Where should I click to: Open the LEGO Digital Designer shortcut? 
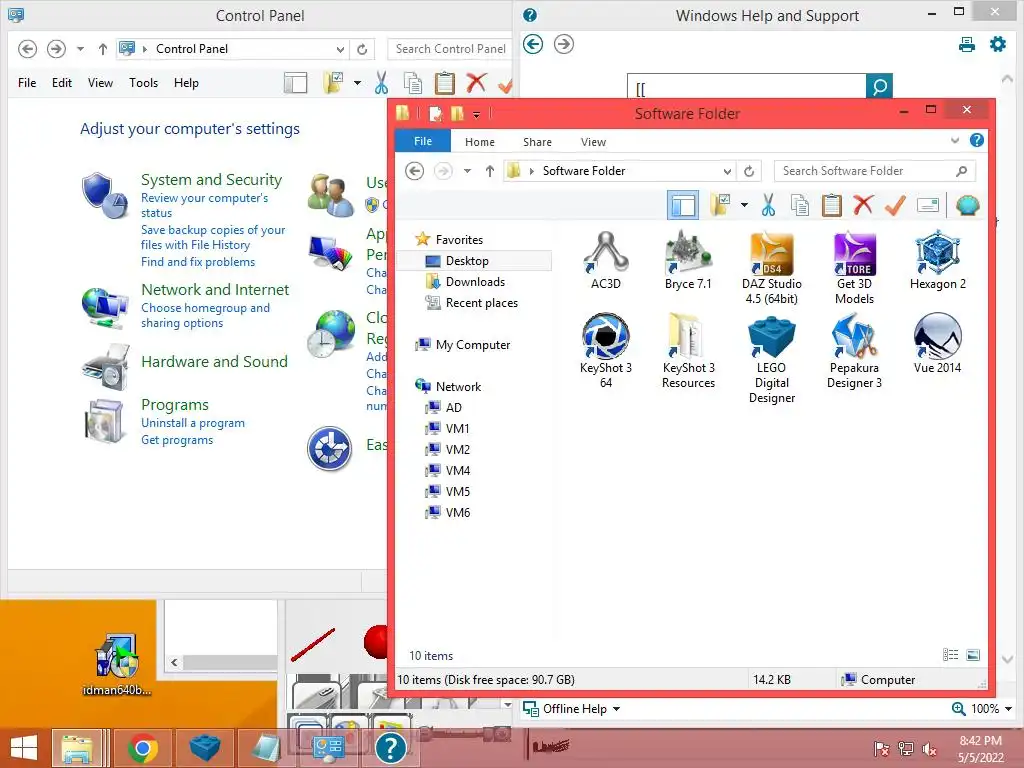(771, 359)
